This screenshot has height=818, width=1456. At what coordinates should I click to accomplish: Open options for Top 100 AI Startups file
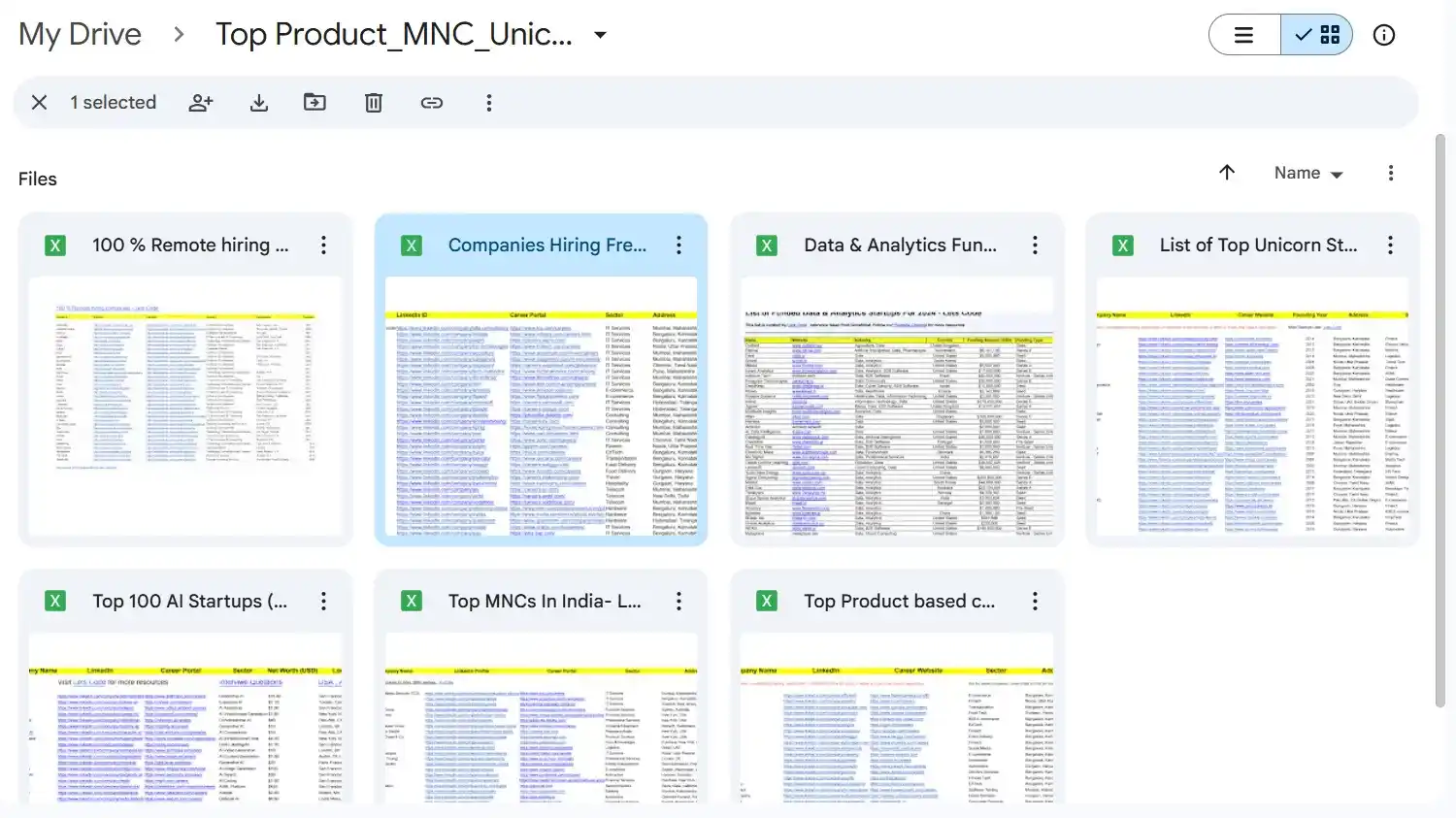point(323,602)
